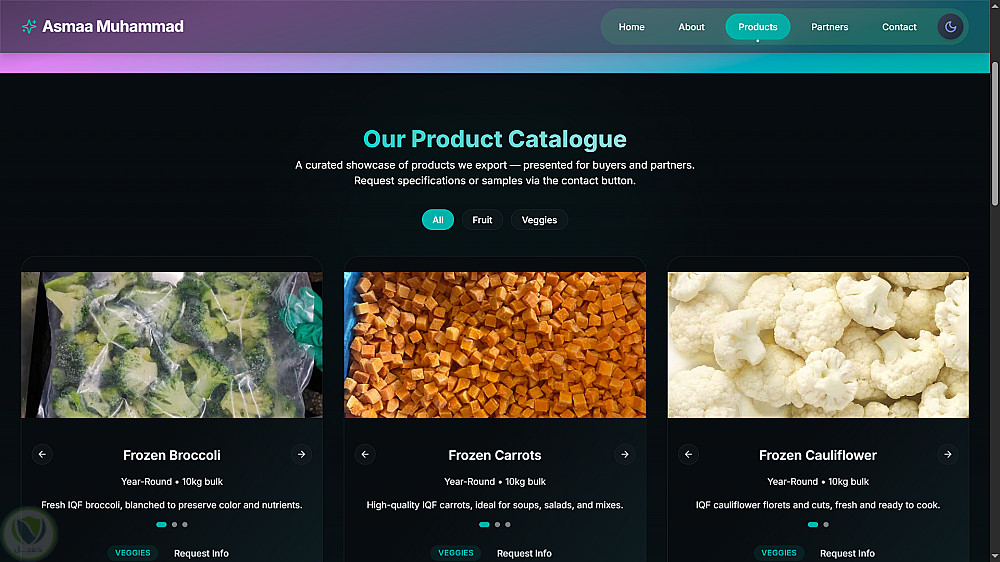Image resolution: width=1000 pixels, height=562 pixels.
Task: Request Info for Frozen Cauliflower
Action: coord(847,553)
